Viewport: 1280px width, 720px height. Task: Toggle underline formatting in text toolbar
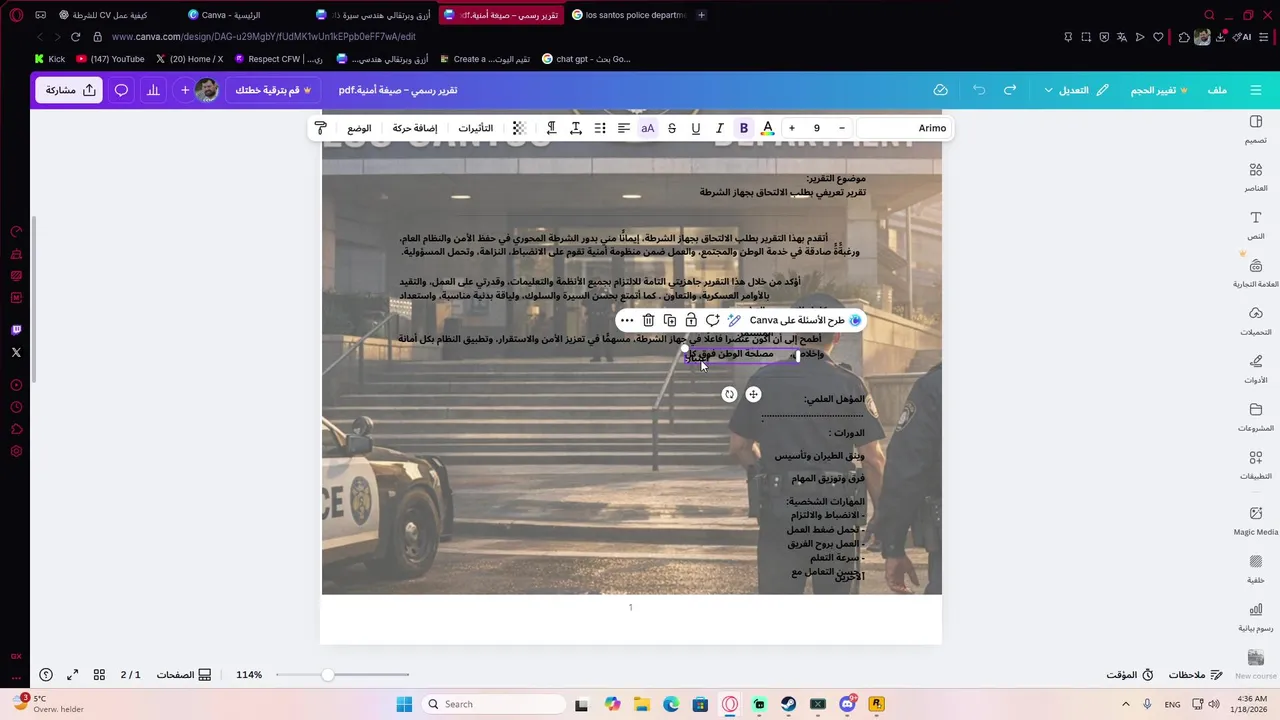point(695,128)
